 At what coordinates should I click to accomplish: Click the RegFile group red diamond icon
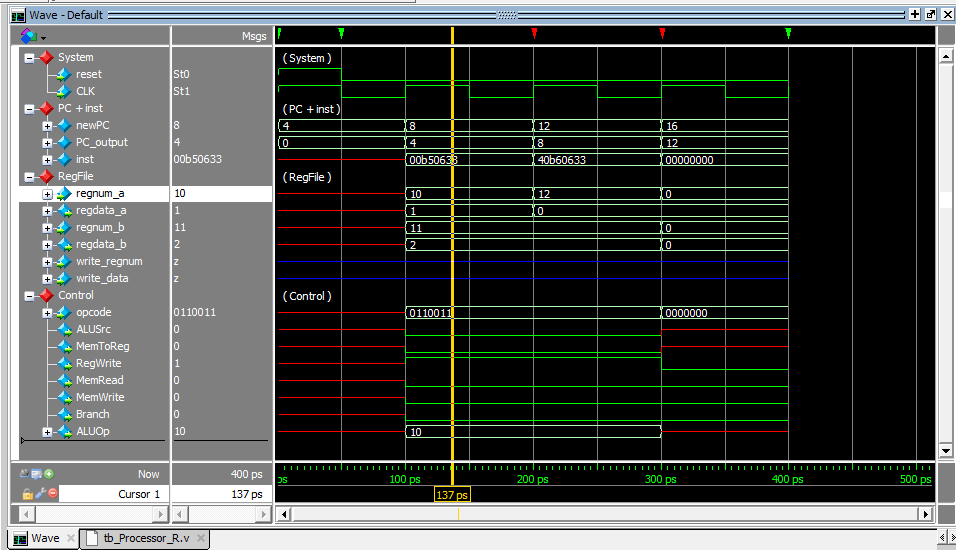46,176
